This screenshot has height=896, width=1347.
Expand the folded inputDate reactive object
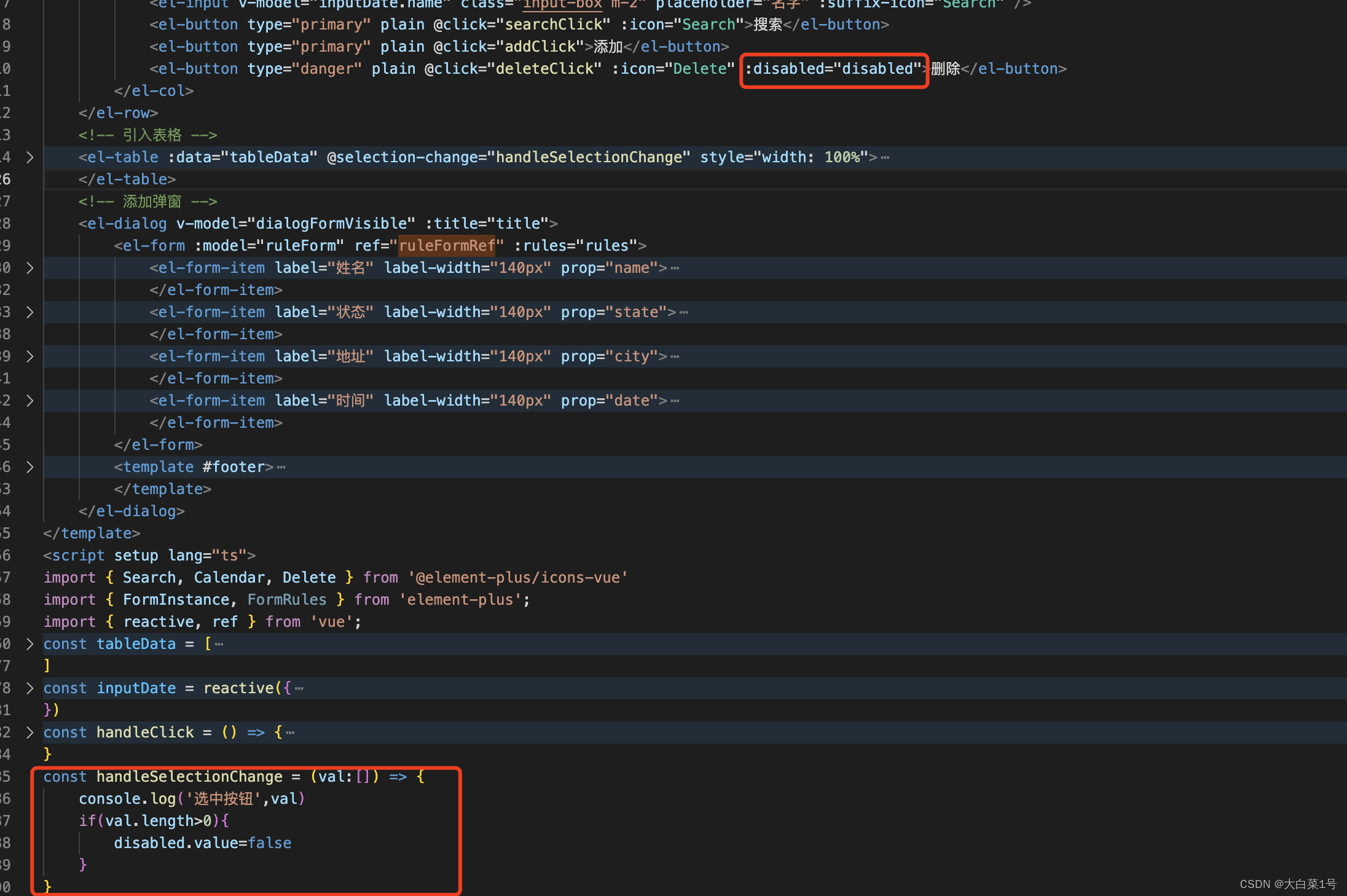(x=29, y=688)
